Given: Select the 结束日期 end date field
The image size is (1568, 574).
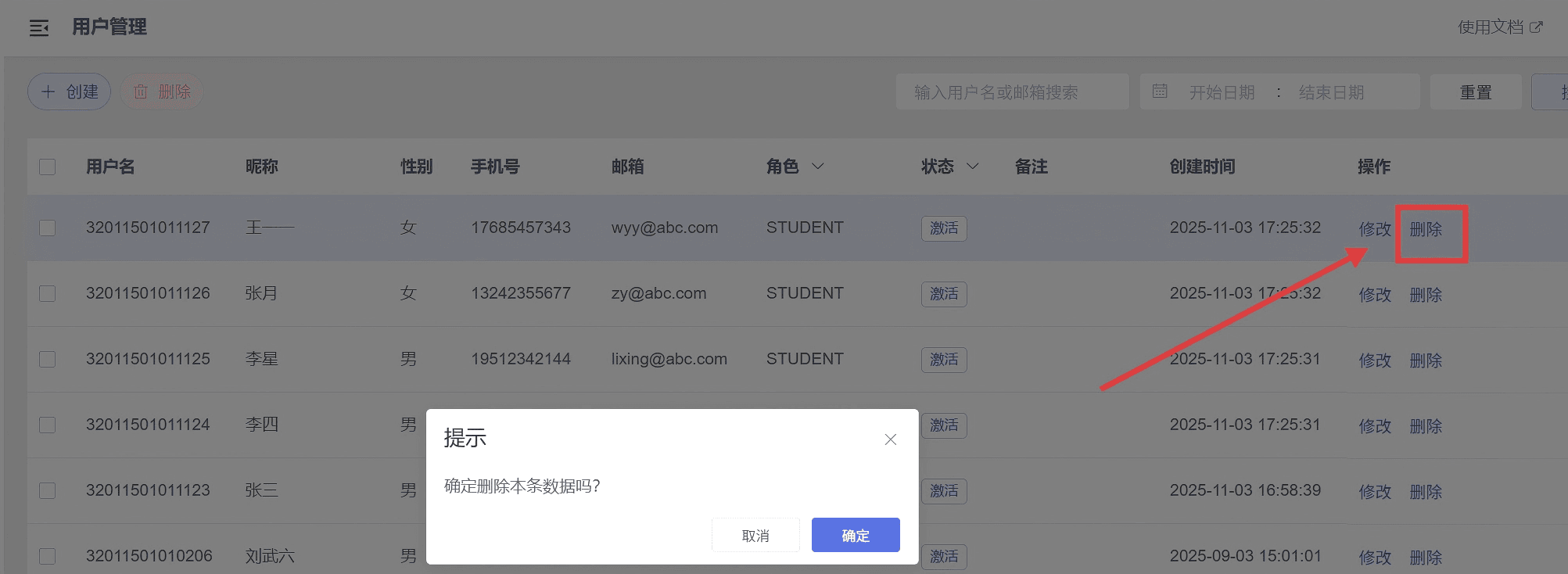Looking at the screenshot, I should 1331,92.
